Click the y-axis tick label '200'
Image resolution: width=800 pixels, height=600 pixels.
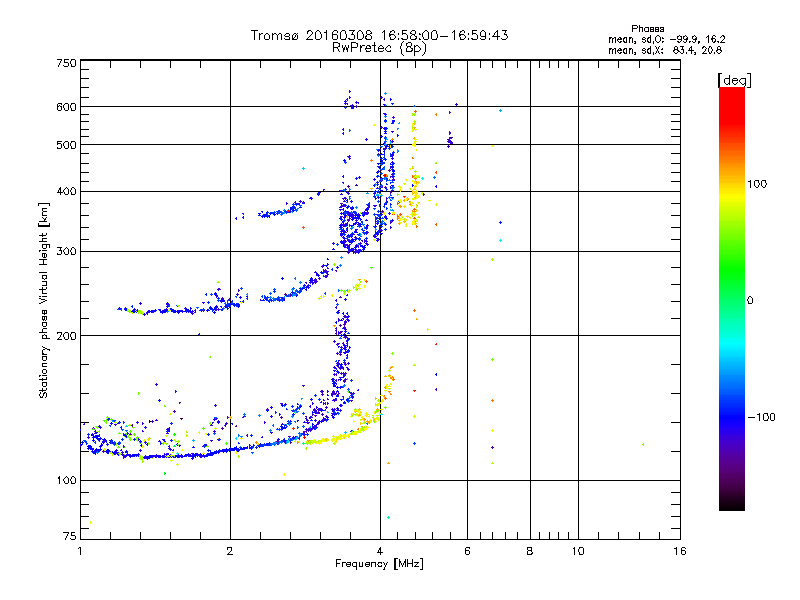(66, 336)
